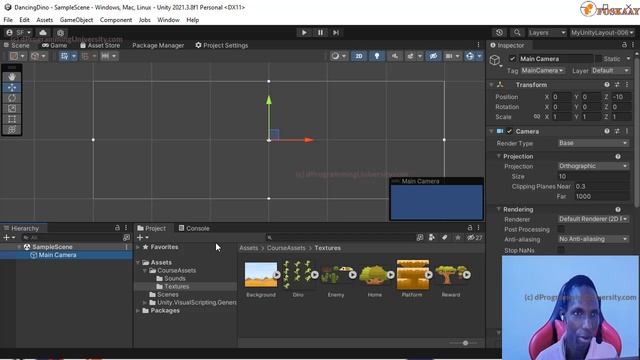This screenshot has height=360, width=640.
Task: Toggle scene audio
Action: tap(395, 56)
